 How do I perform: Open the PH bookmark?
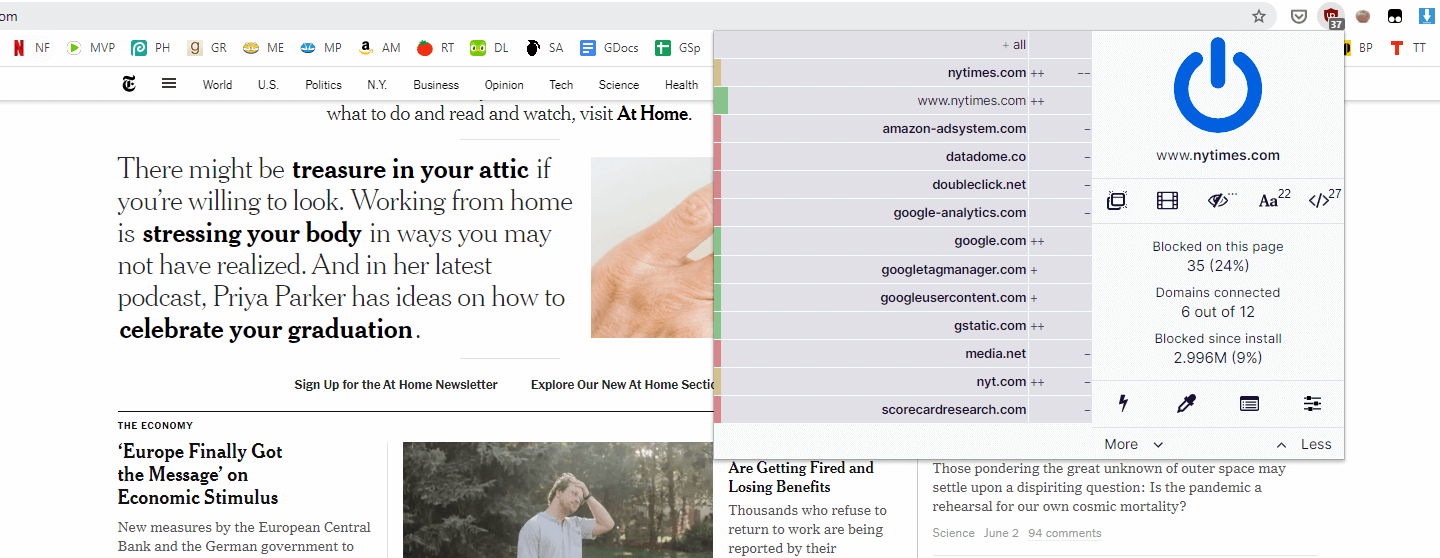pos(151,47)
